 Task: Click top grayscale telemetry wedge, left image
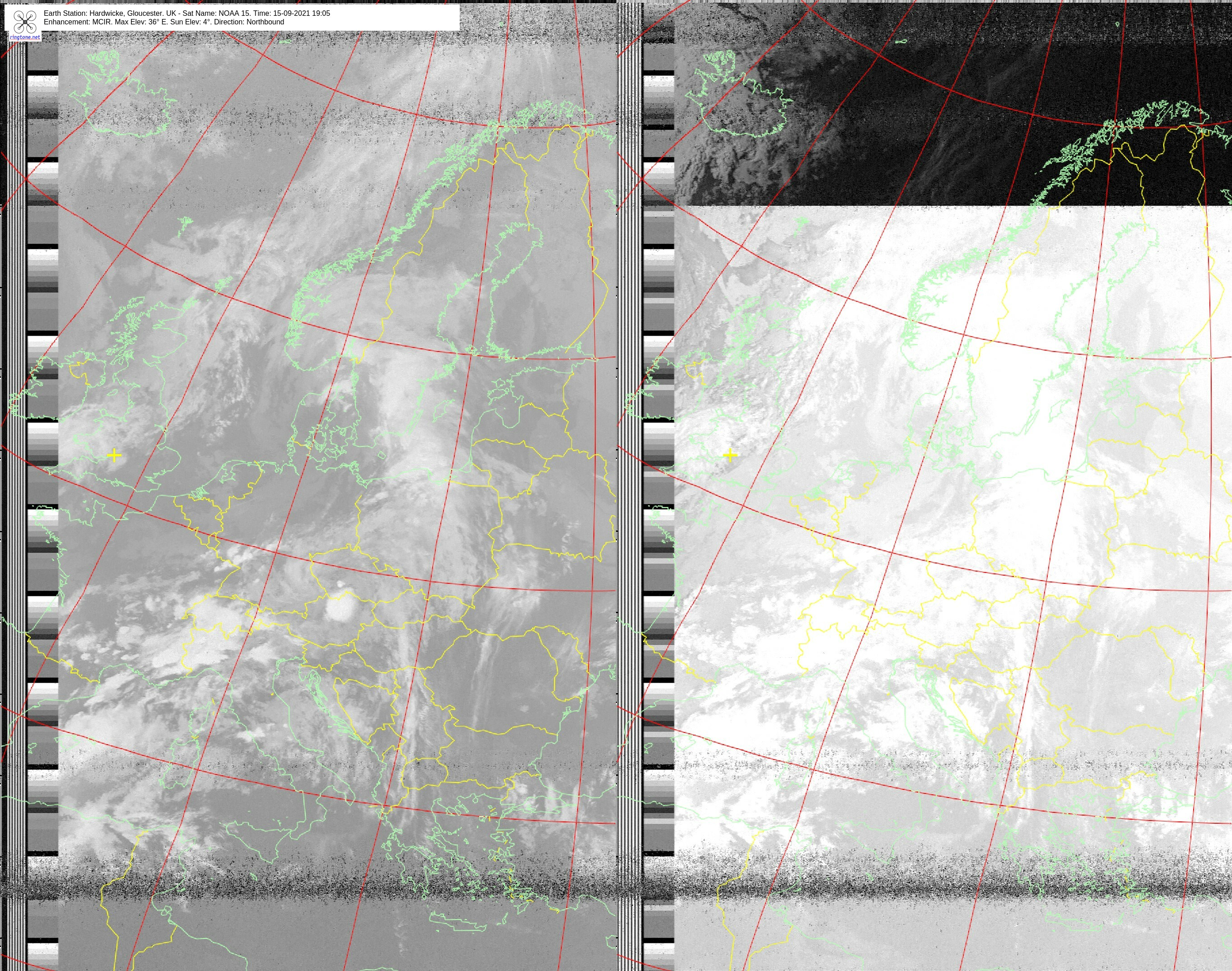pyautogui.click(x=42, y=97)
